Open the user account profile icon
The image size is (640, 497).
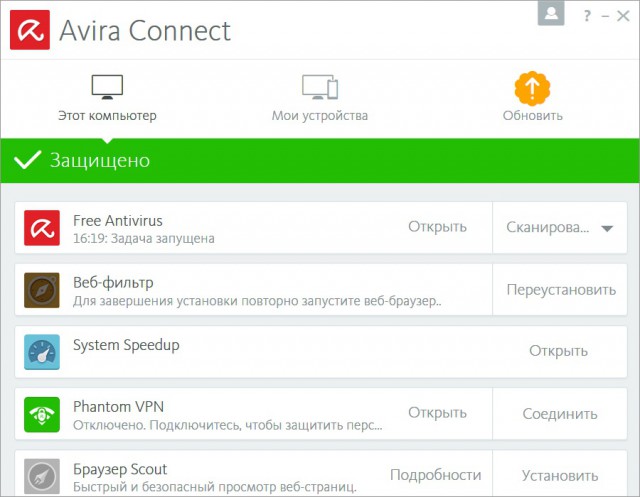(551, 13)
